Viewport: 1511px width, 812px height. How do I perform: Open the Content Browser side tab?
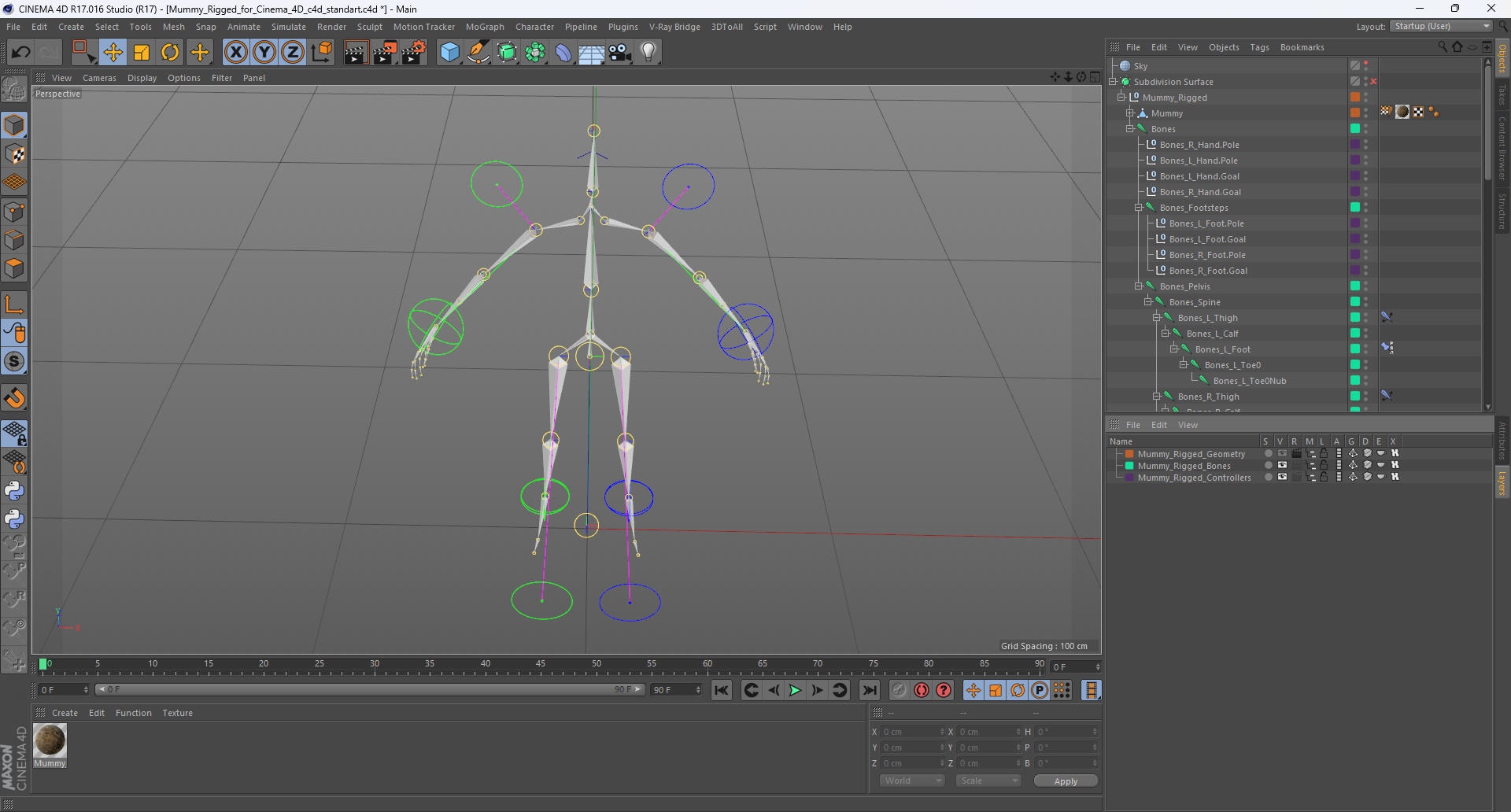[x=1502, y=147]
